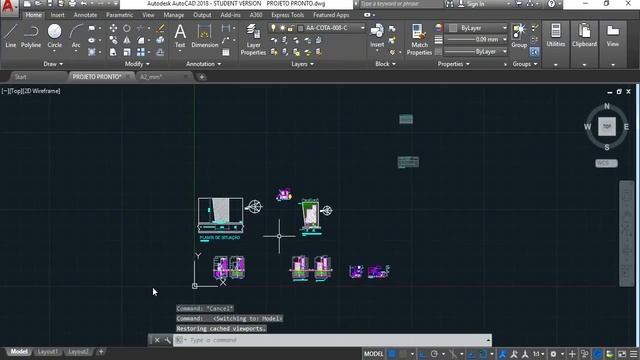Toggle ortho mode in status bar
Viewport: 640px width, 360px height.
[422, 354]
